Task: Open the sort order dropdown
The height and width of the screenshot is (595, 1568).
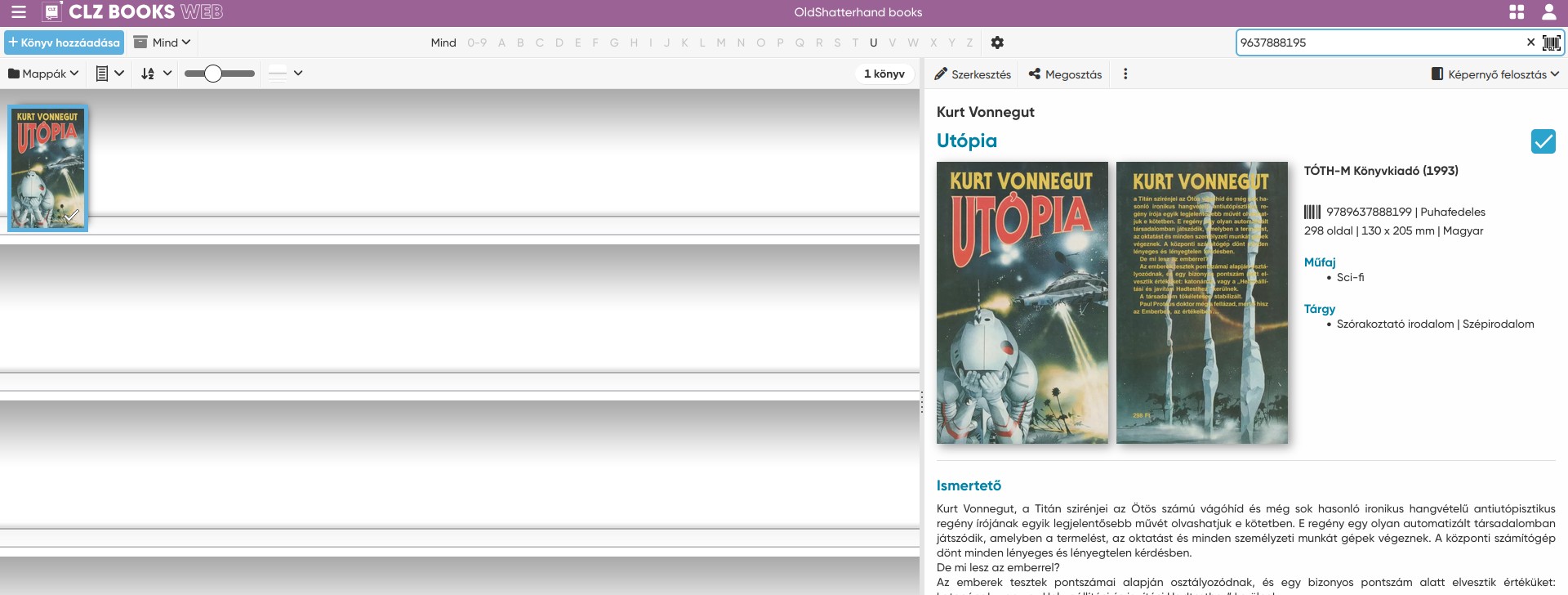Action: (156, 74)
